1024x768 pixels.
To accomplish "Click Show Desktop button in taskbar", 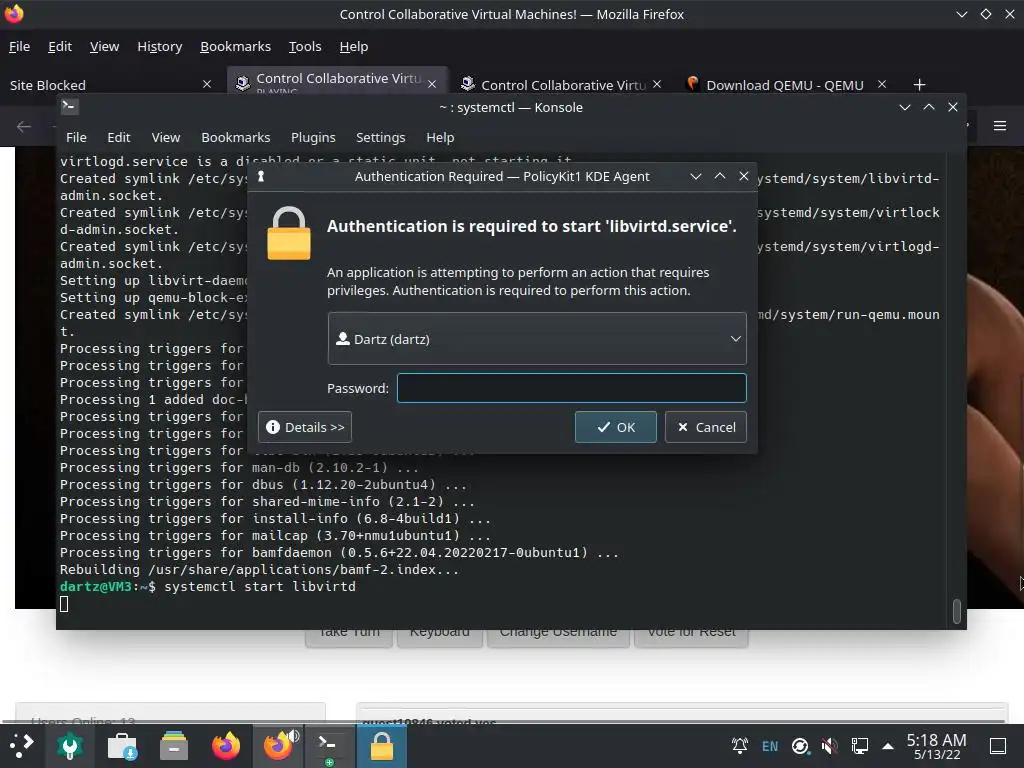I will [x=998, y=746].
